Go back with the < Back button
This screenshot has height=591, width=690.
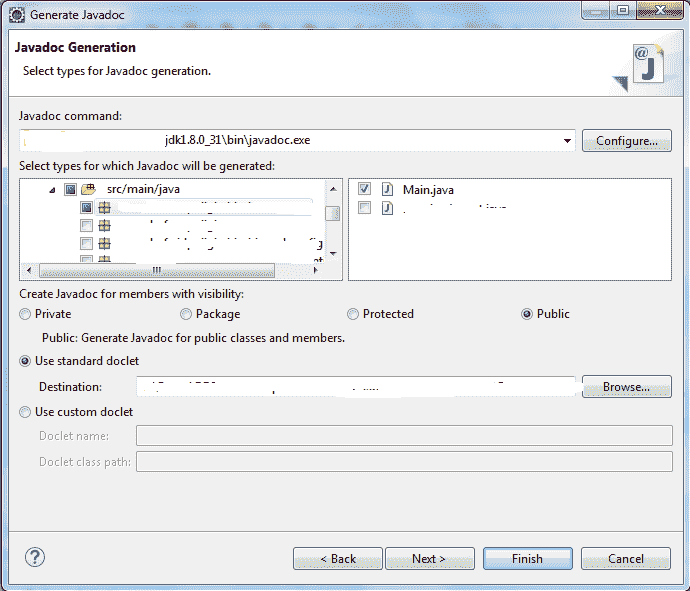pyautogui.click(x=338, y=558)
